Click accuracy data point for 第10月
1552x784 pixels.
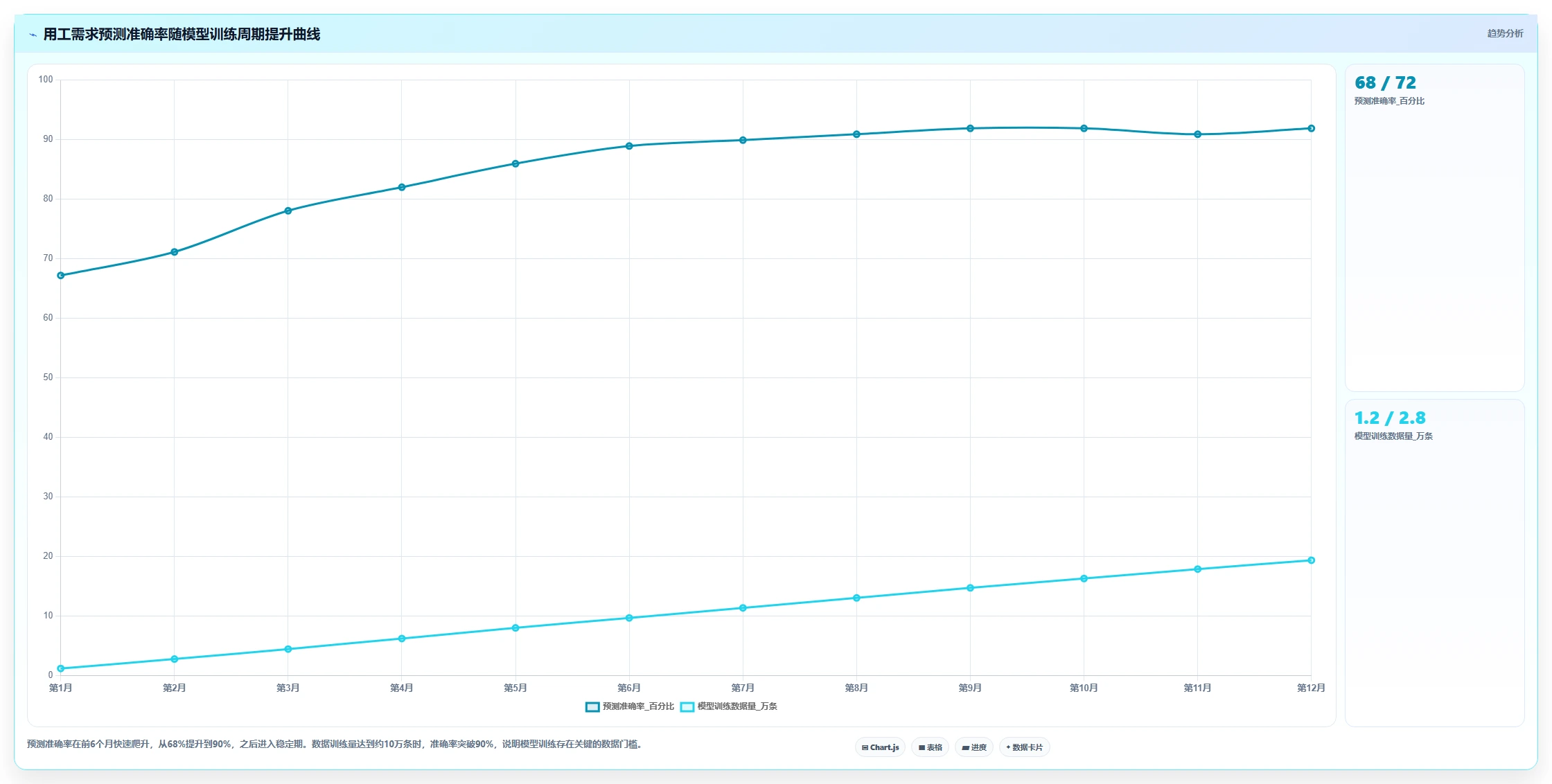[1084, 128]
